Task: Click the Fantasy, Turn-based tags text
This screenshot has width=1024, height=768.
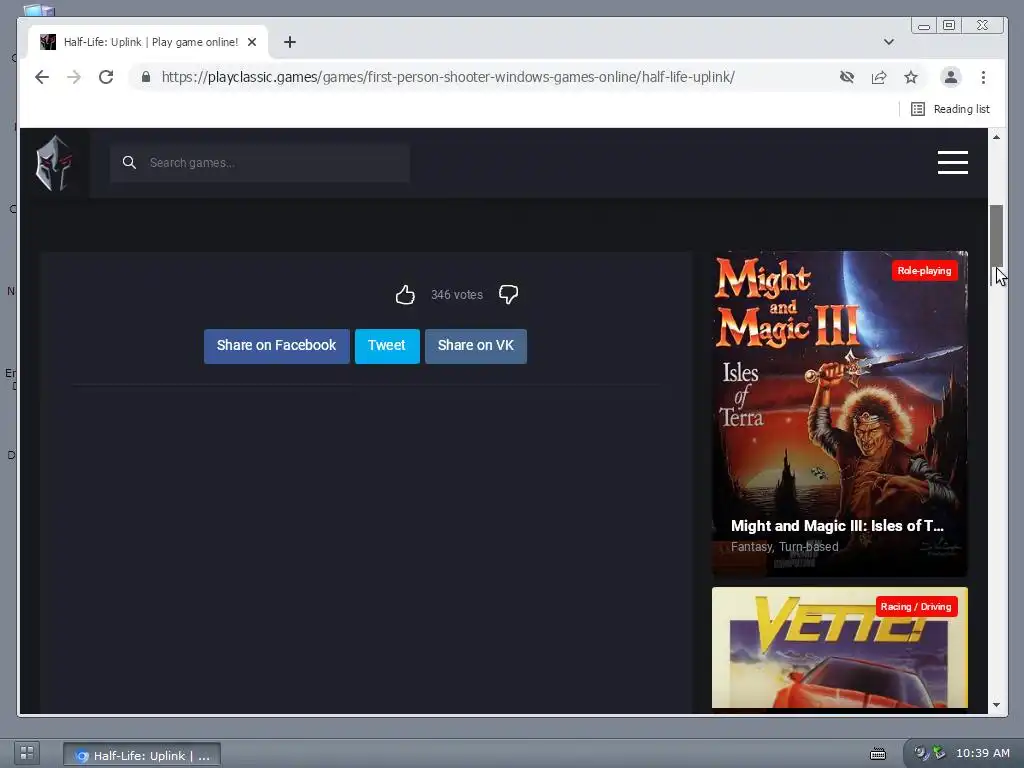Action: pyautogui.click(x=784, y=547)
